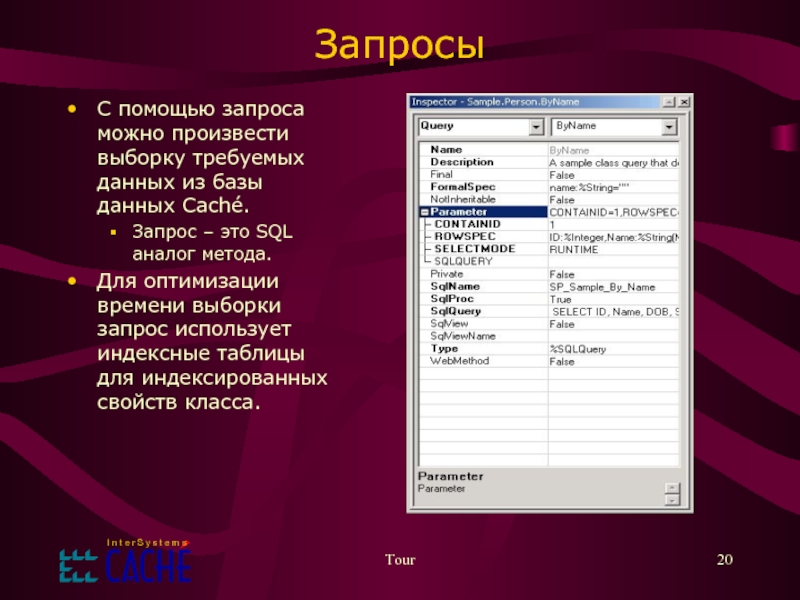
Task: Click the SP_Sample_By_Name value cell
Action: [x=614, y=287]
